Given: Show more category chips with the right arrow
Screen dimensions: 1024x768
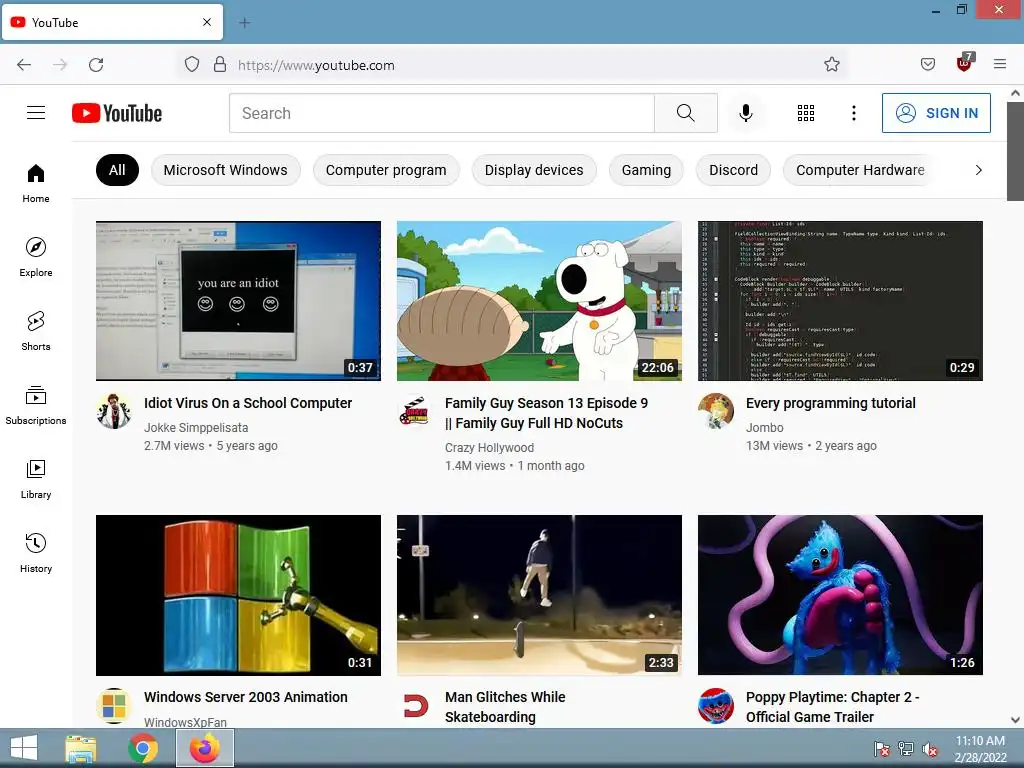Looking at the screenshot, I should [978, 170].
